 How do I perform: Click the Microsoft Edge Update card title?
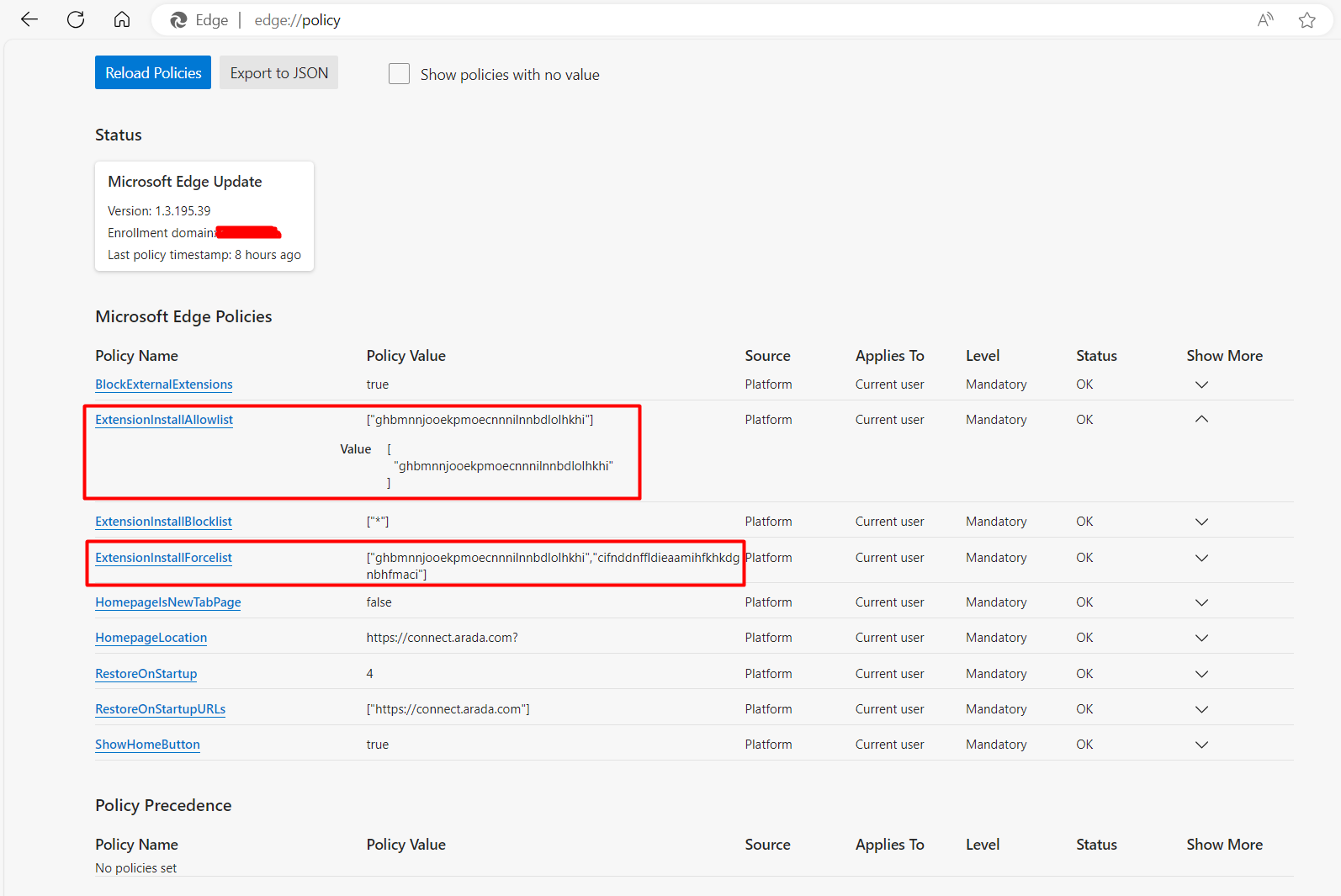click(x=185, y=182)
